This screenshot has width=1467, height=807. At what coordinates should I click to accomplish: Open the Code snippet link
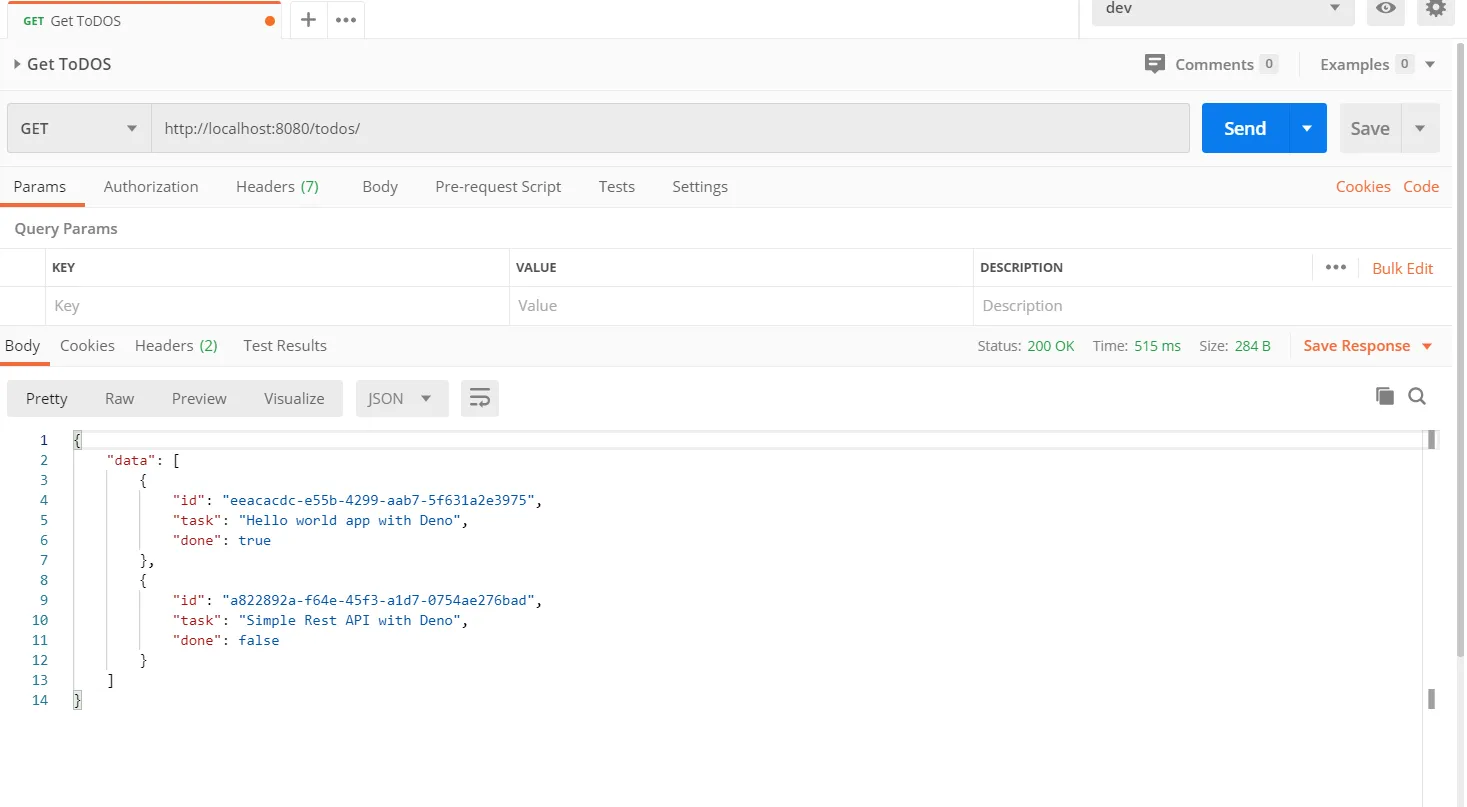tap(1421, 186)
